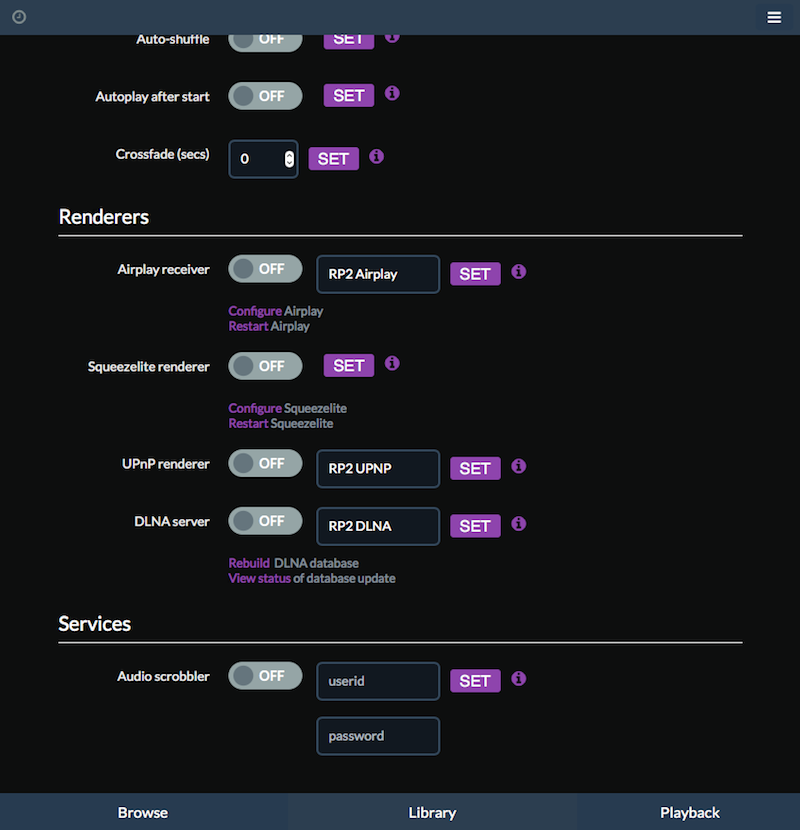Focus the scrobbler password field
Screen dimensions: 800x830
pyautogui.click(x=378, y=736)
